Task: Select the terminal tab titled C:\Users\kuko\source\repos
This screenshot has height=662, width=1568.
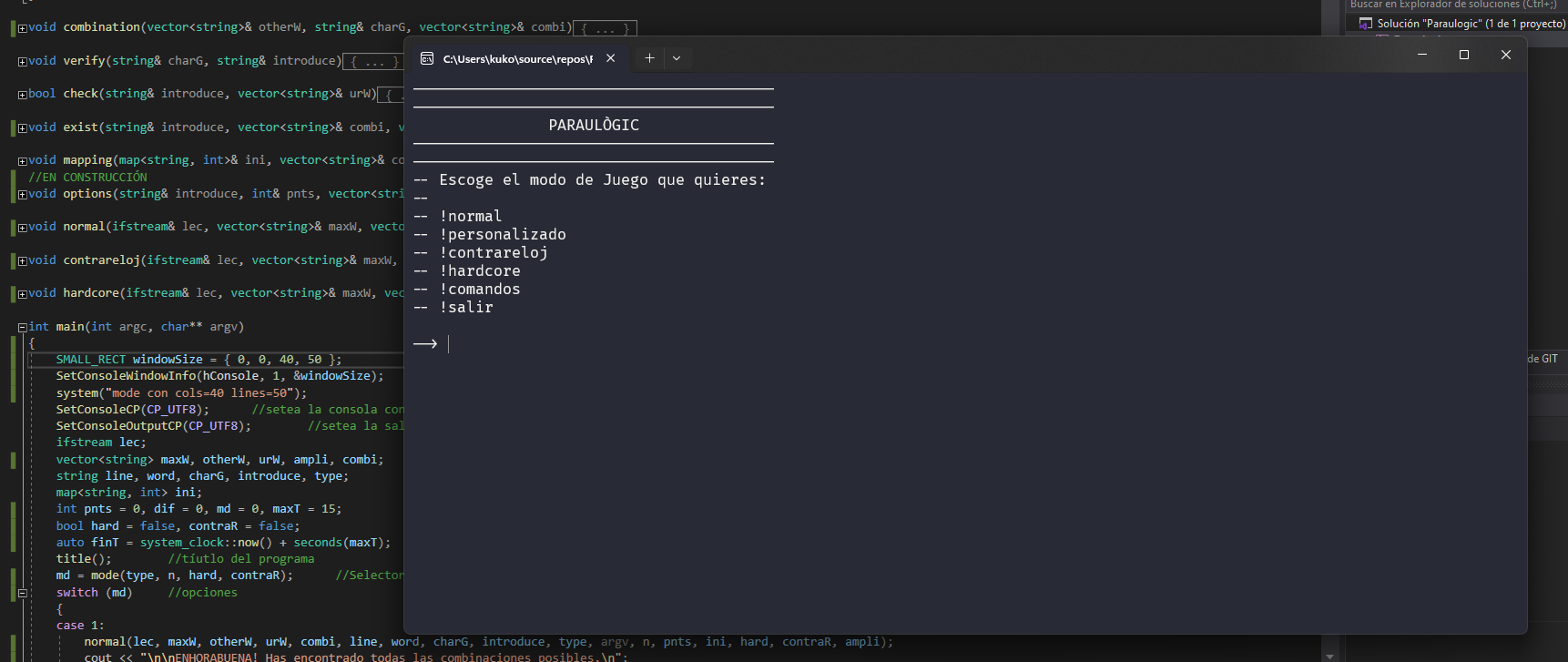Action: click(x=517, y=58)
